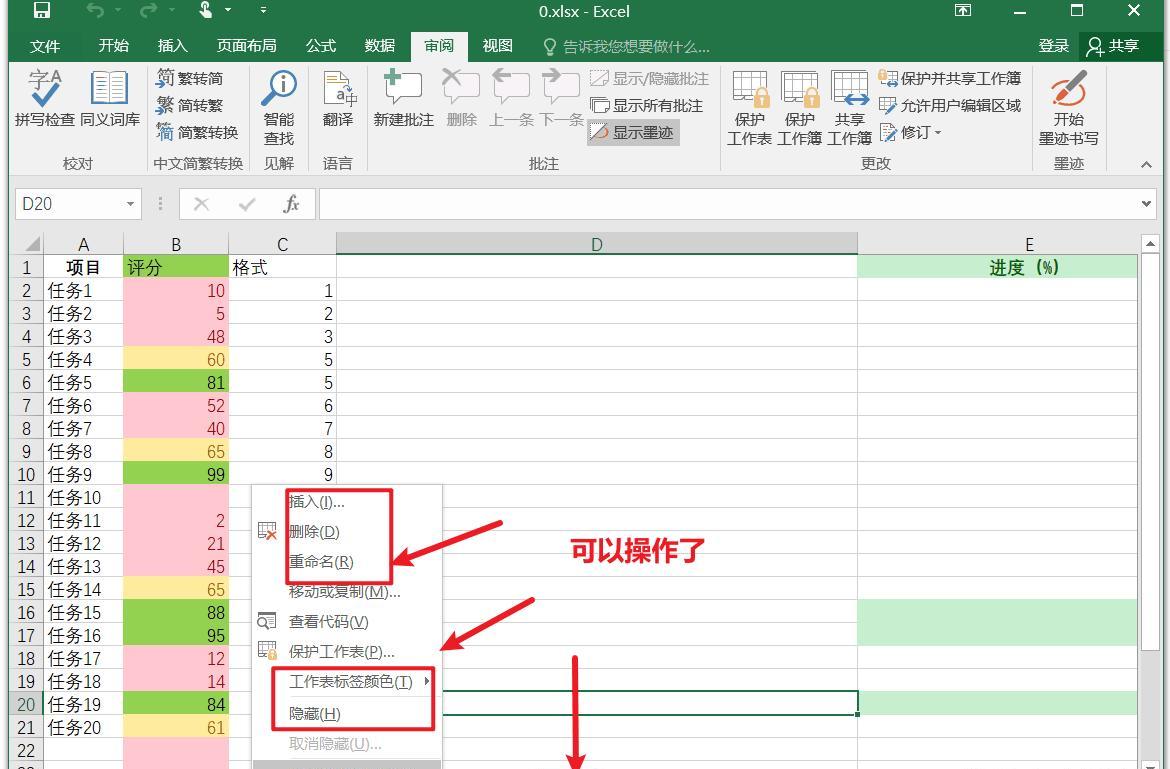Click vertical scrollbar up arrow
This screenshot has width=1170, height=769.
[1150, 243]
